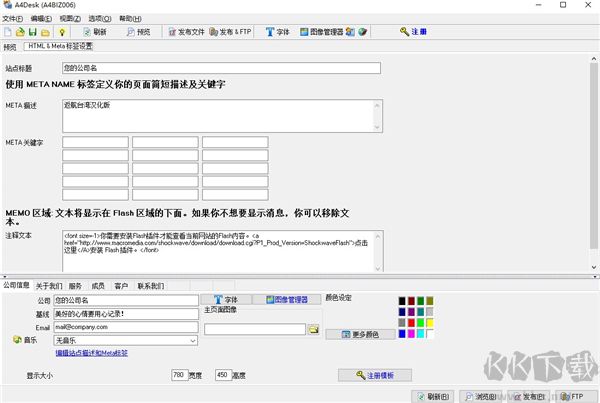The image size is (600, 403).
Task: Click the 公司 name input field
Action: point(126,300)
